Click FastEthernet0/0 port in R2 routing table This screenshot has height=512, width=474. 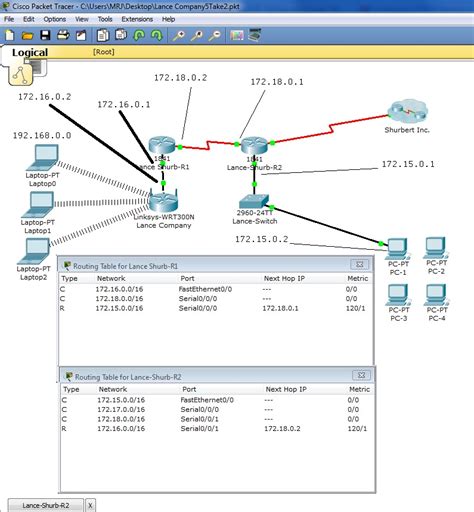pyautogui.click(x=207, y=400)
